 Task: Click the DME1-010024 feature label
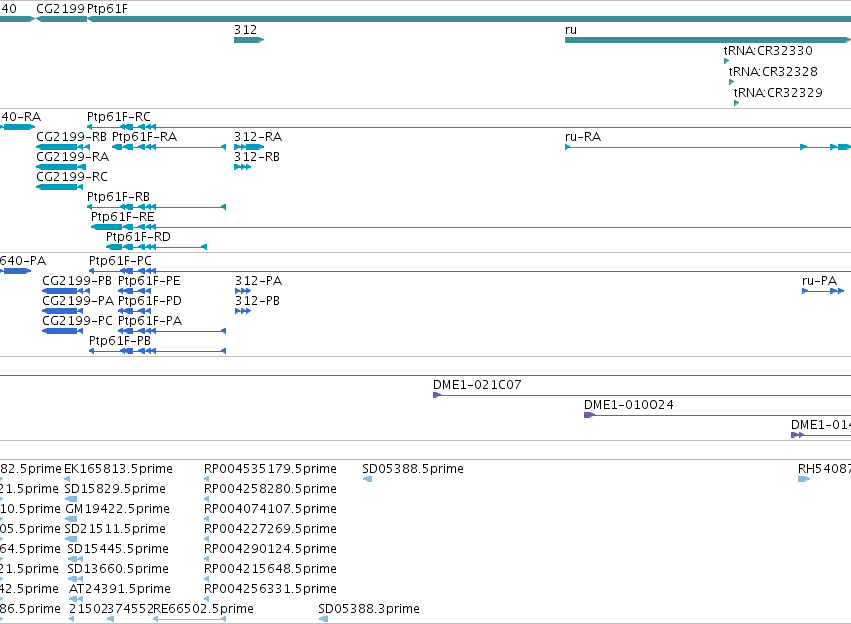point(628,405)
